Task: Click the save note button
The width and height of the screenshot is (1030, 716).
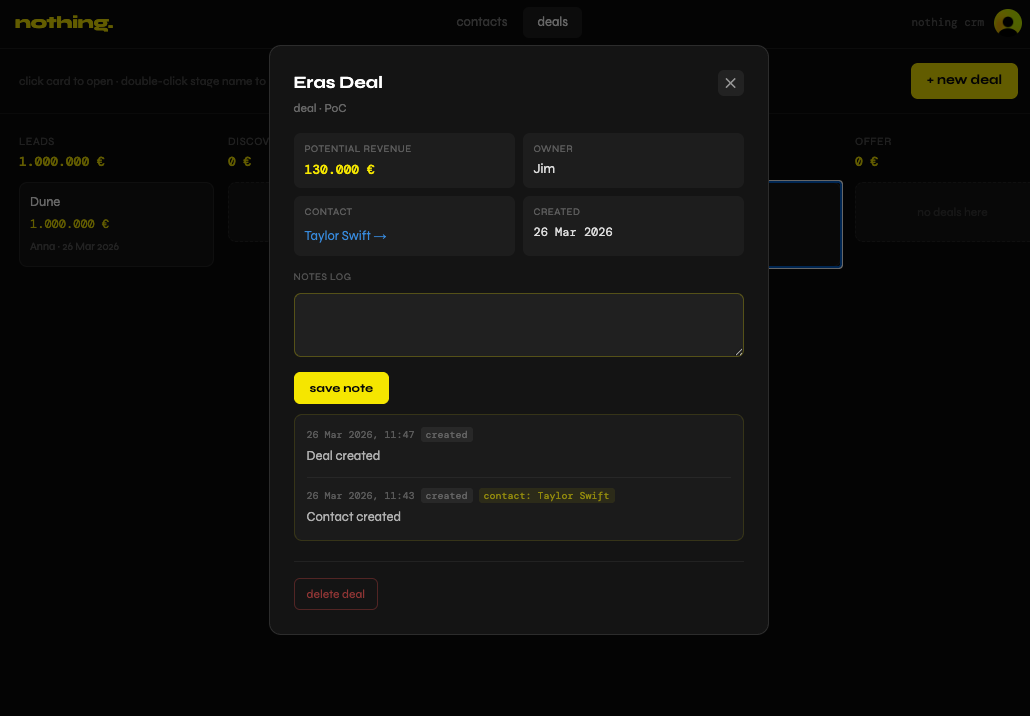Action: [341, 388]
